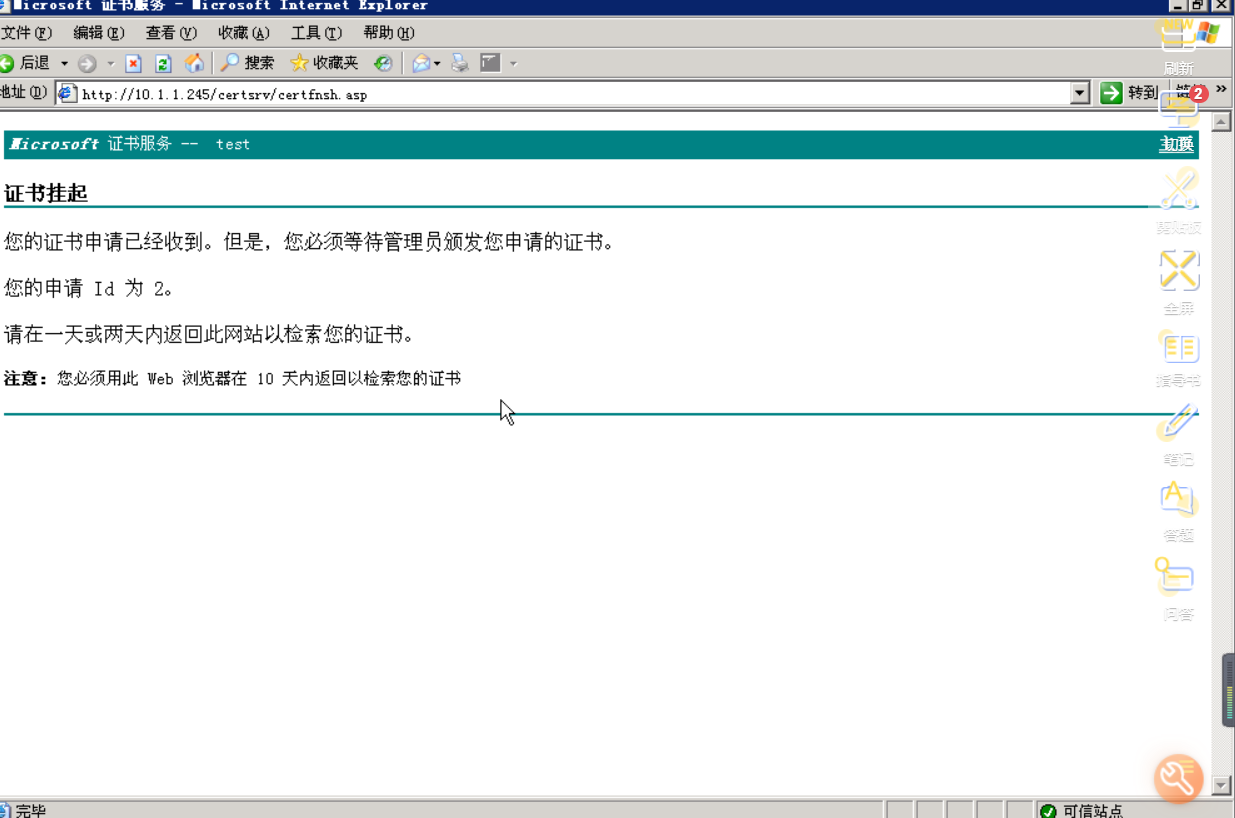Viewport: 1235px width, 818px height.
Task: Open the 笔记 notes pencil icon
Action: click(x=1179, y=436)
